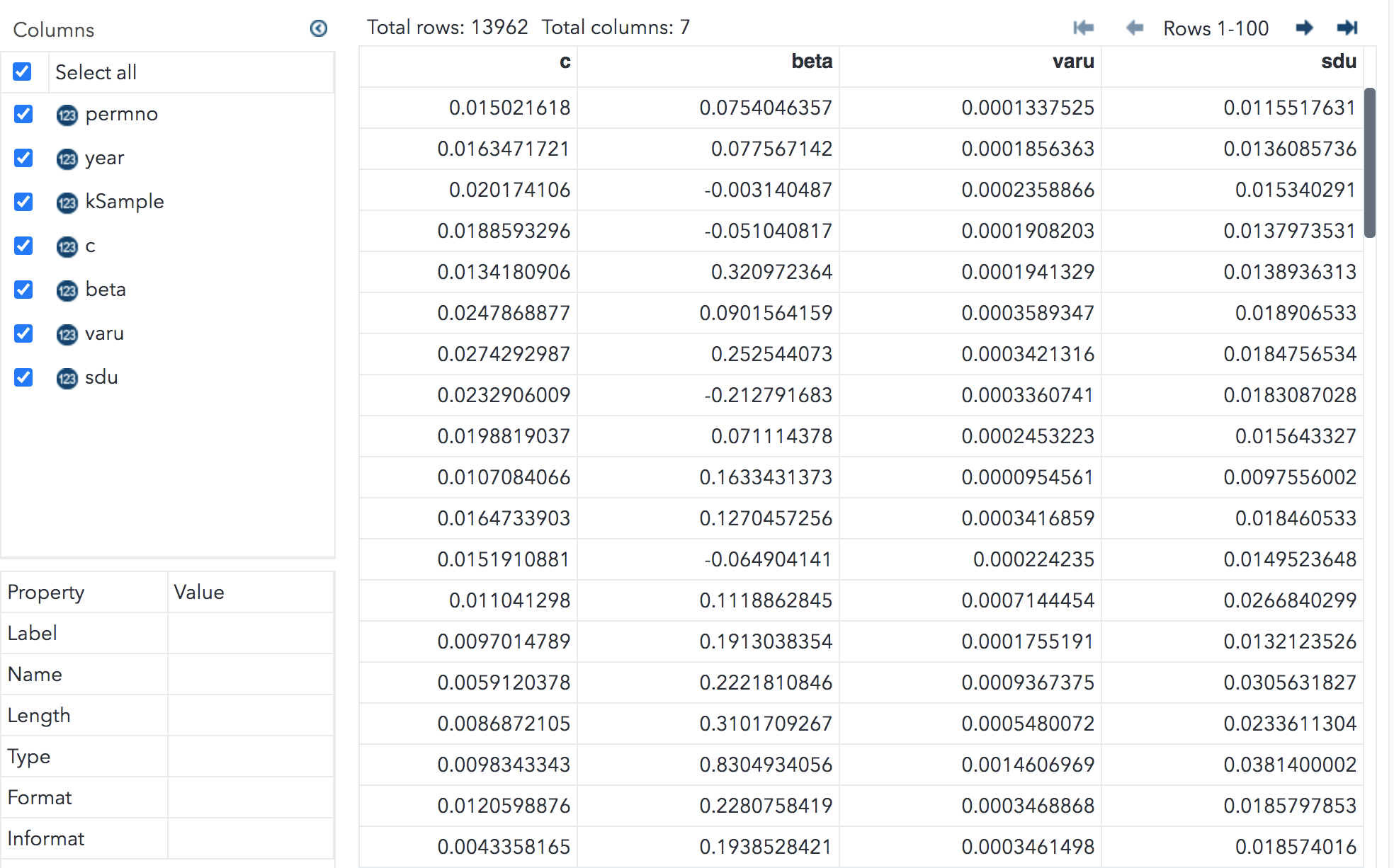Viewport: 1394px width, 868px height.
Task: Click numeric type icon beside c column
Action: (67, 247)
